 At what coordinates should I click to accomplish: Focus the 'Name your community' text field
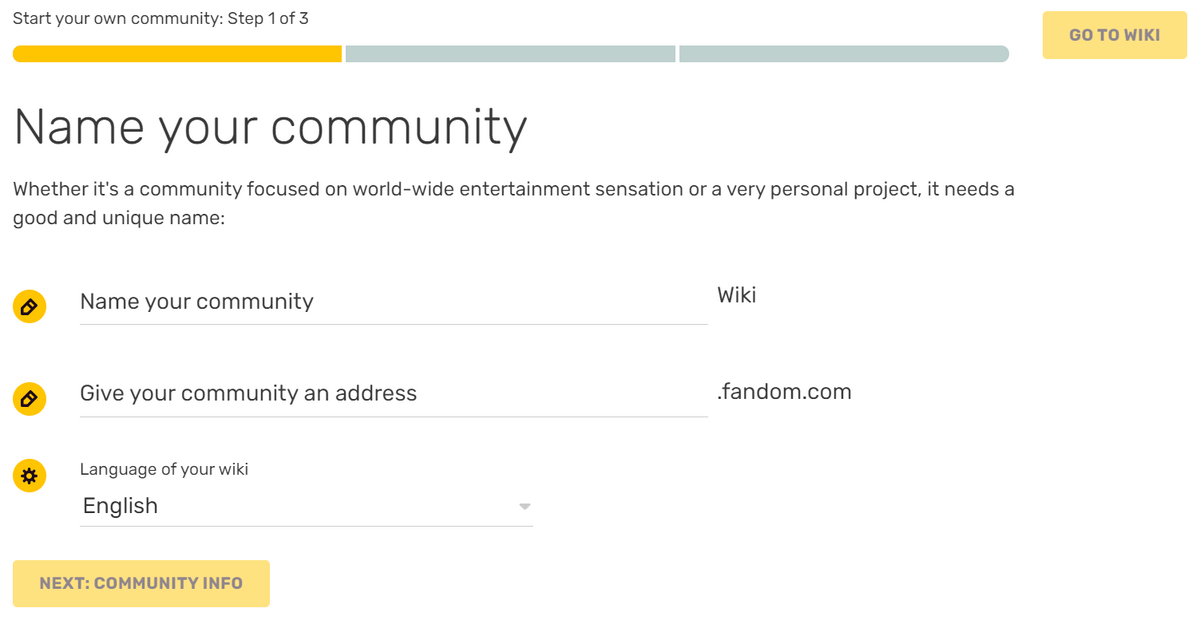click(393, 302)
